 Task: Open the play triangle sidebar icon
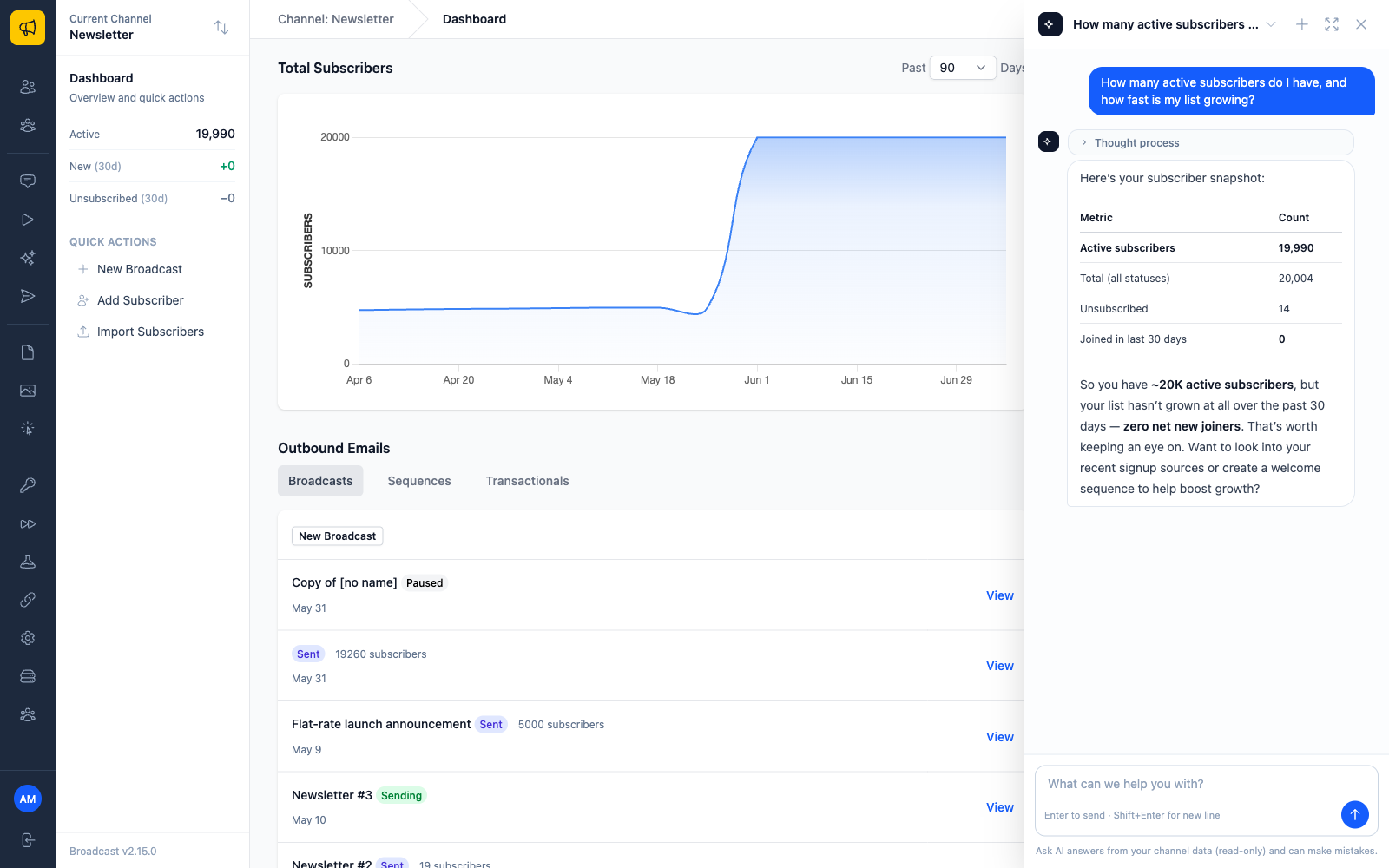tap(28, 220)
